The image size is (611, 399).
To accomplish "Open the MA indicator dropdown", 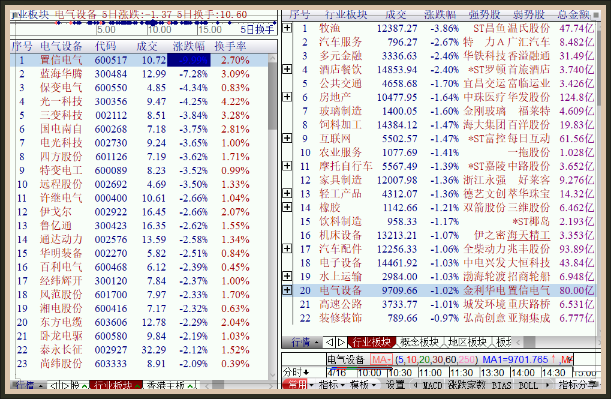I will click(x=381, y=359).
